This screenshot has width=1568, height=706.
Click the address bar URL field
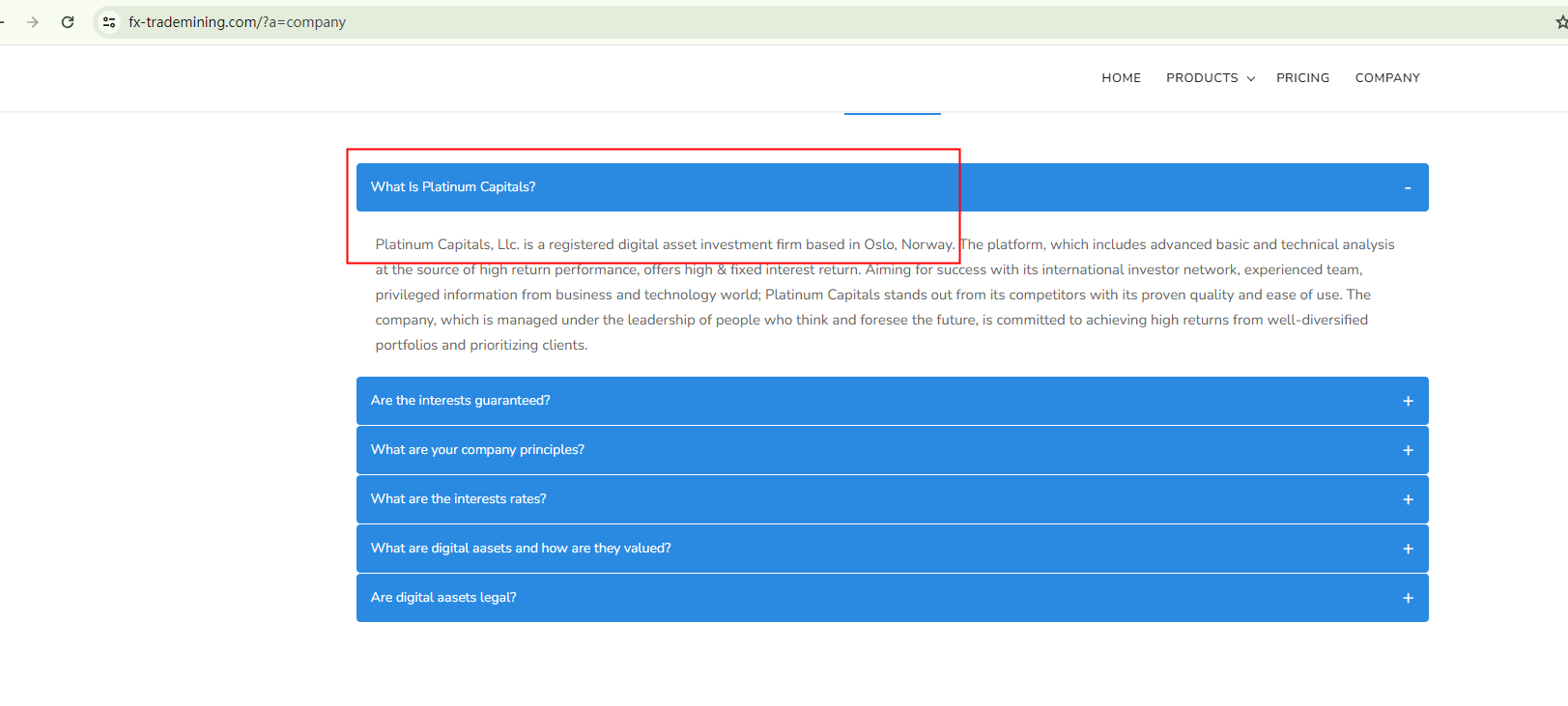(831, 22)
